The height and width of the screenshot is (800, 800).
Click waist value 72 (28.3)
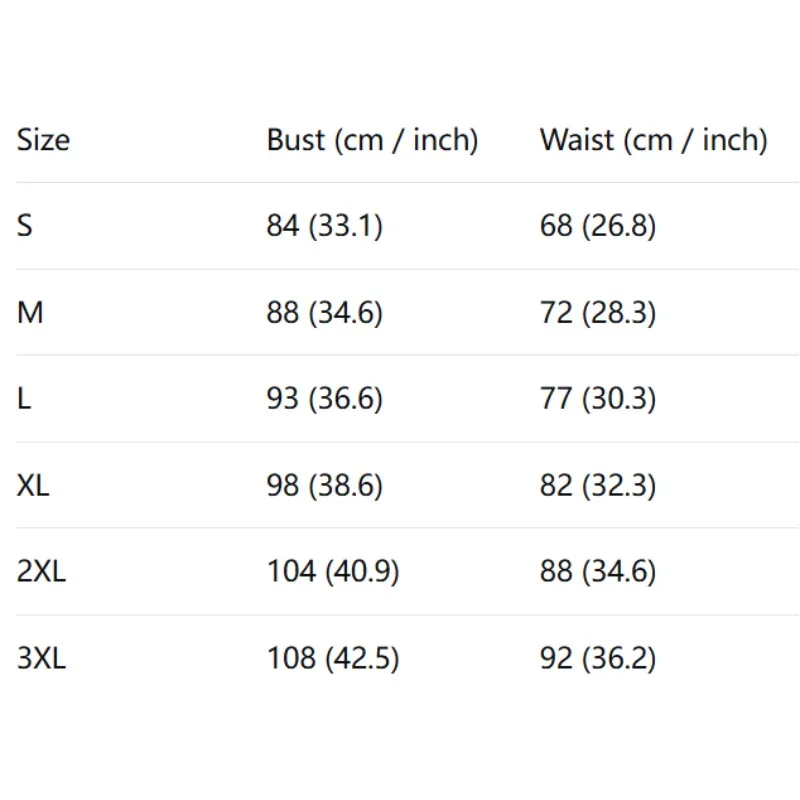(598, 313)
